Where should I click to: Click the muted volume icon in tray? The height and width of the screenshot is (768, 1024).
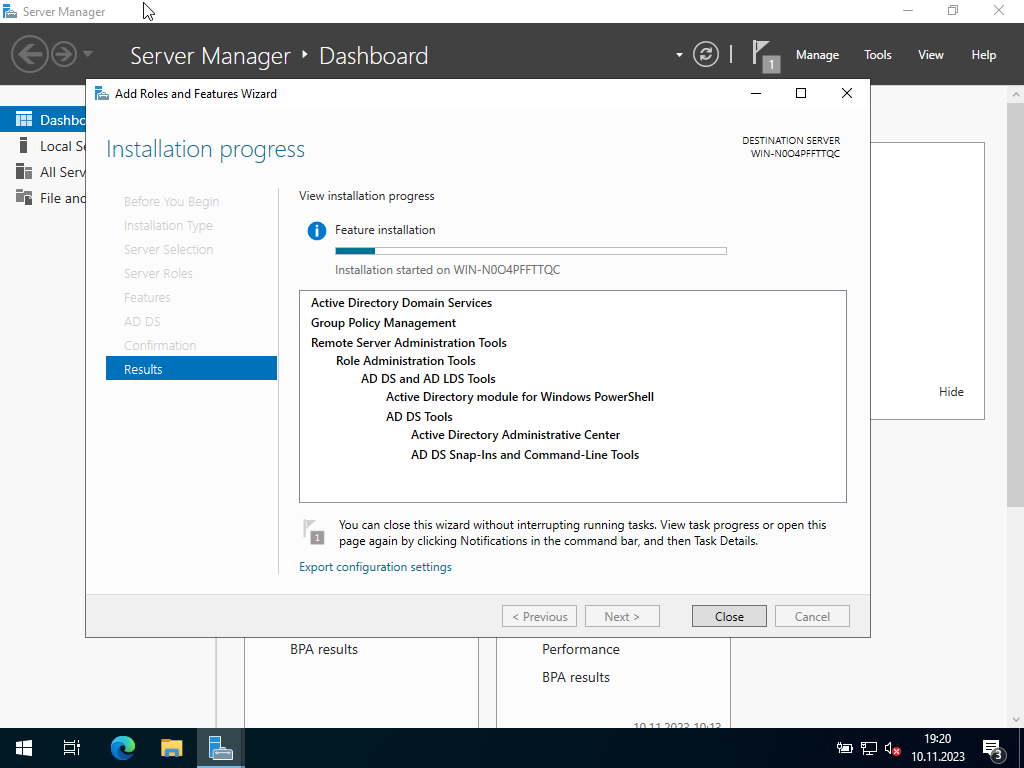point(893,748)
